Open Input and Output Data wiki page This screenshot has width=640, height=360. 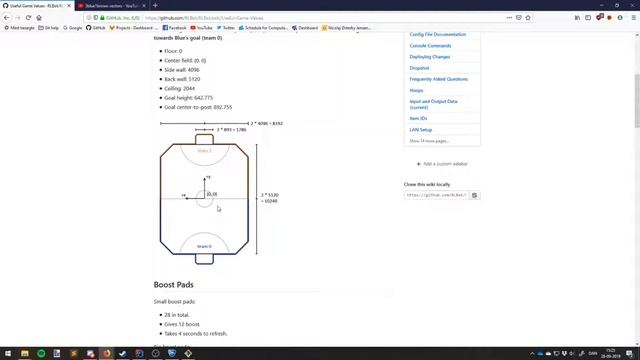(x=433, y=104)
